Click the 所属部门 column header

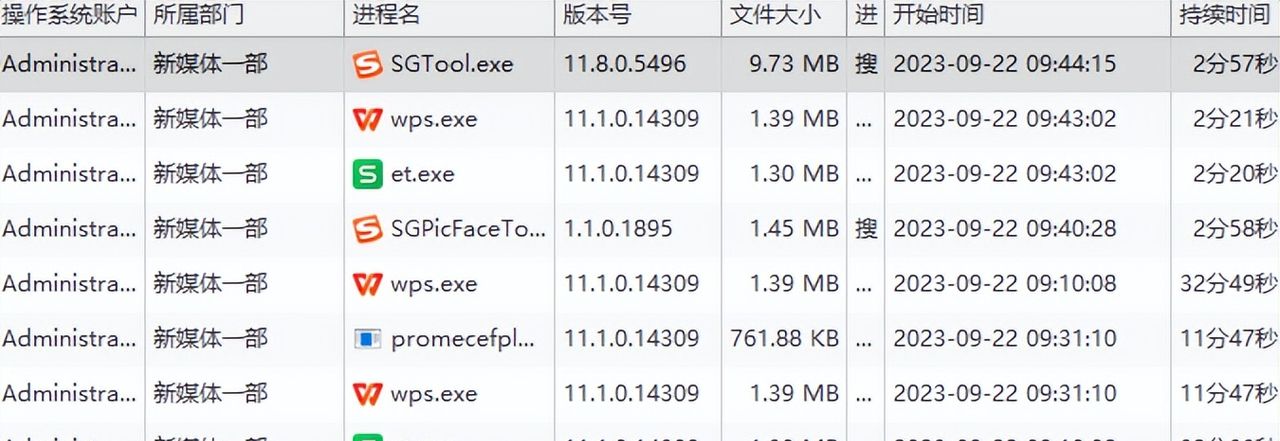198,15
